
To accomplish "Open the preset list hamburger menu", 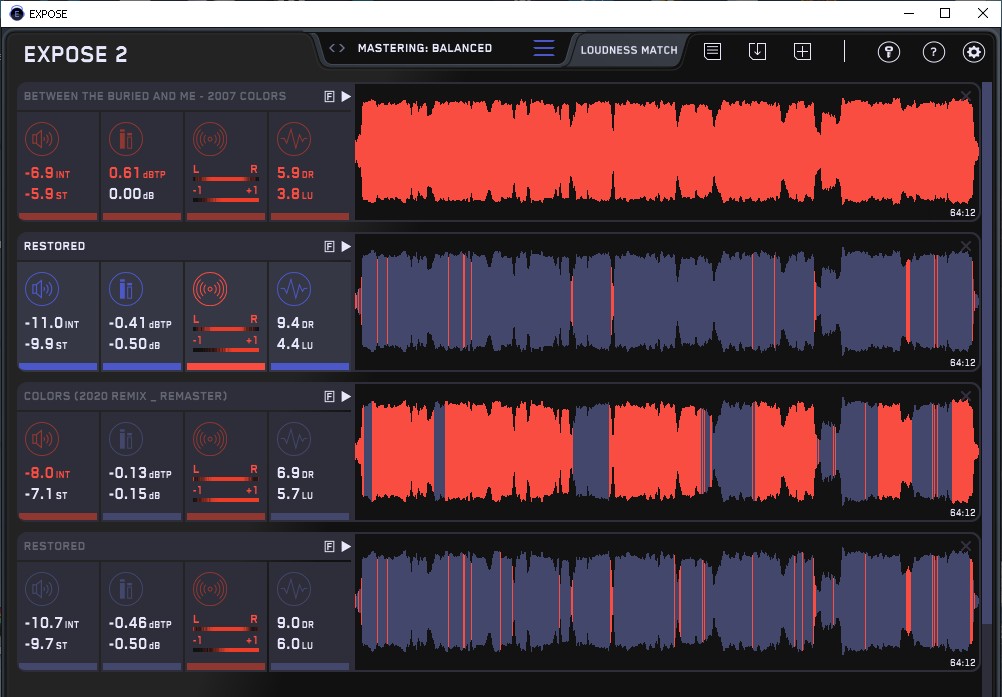I will [544, 49].
